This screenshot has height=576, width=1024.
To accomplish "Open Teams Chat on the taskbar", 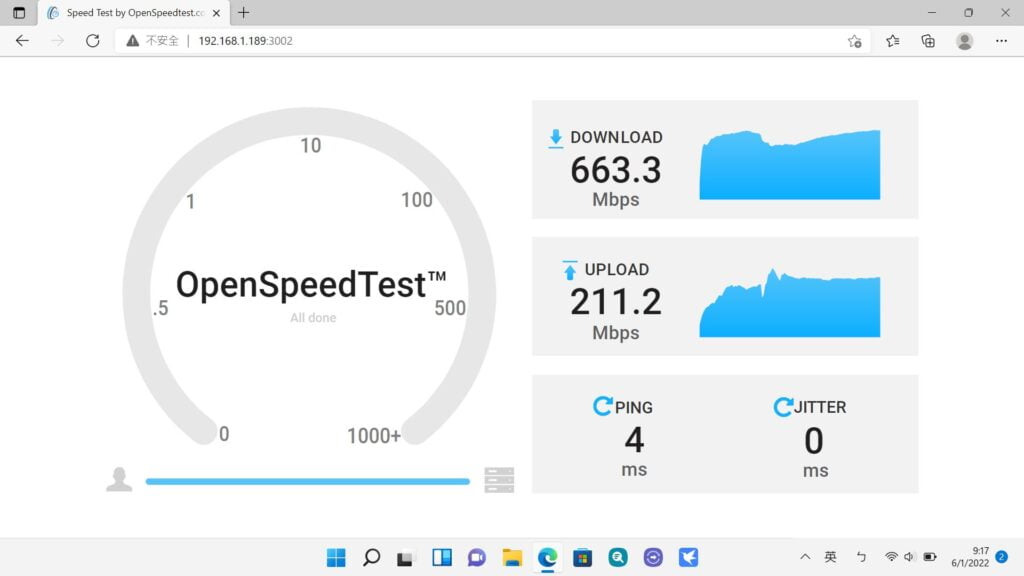I will 477,557.
